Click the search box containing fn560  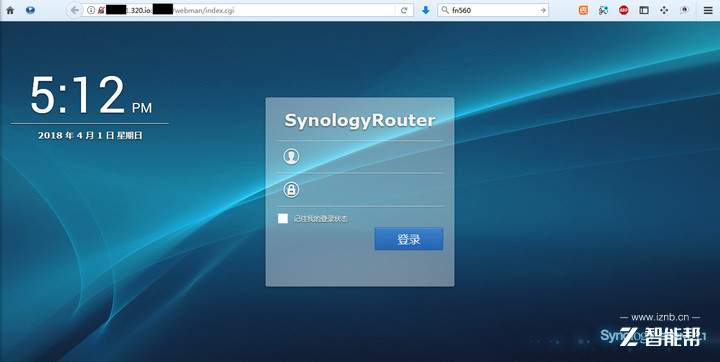pyautogui.click(x=493, y=10)
